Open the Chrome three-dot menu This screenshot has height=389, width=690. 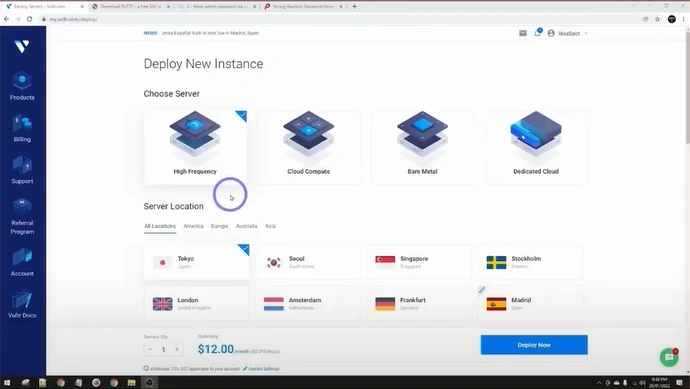click(683, 19)
